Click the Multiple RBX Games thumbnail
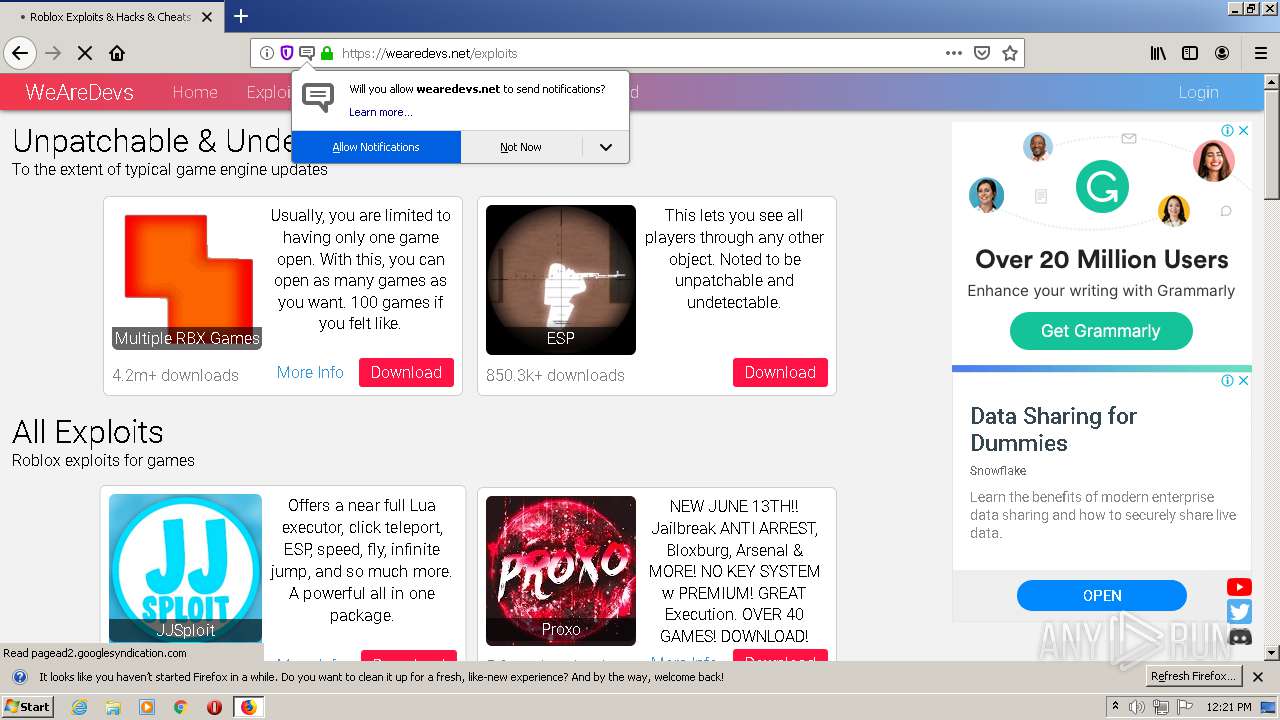The image size is (1280, 720). coord(187,280)
